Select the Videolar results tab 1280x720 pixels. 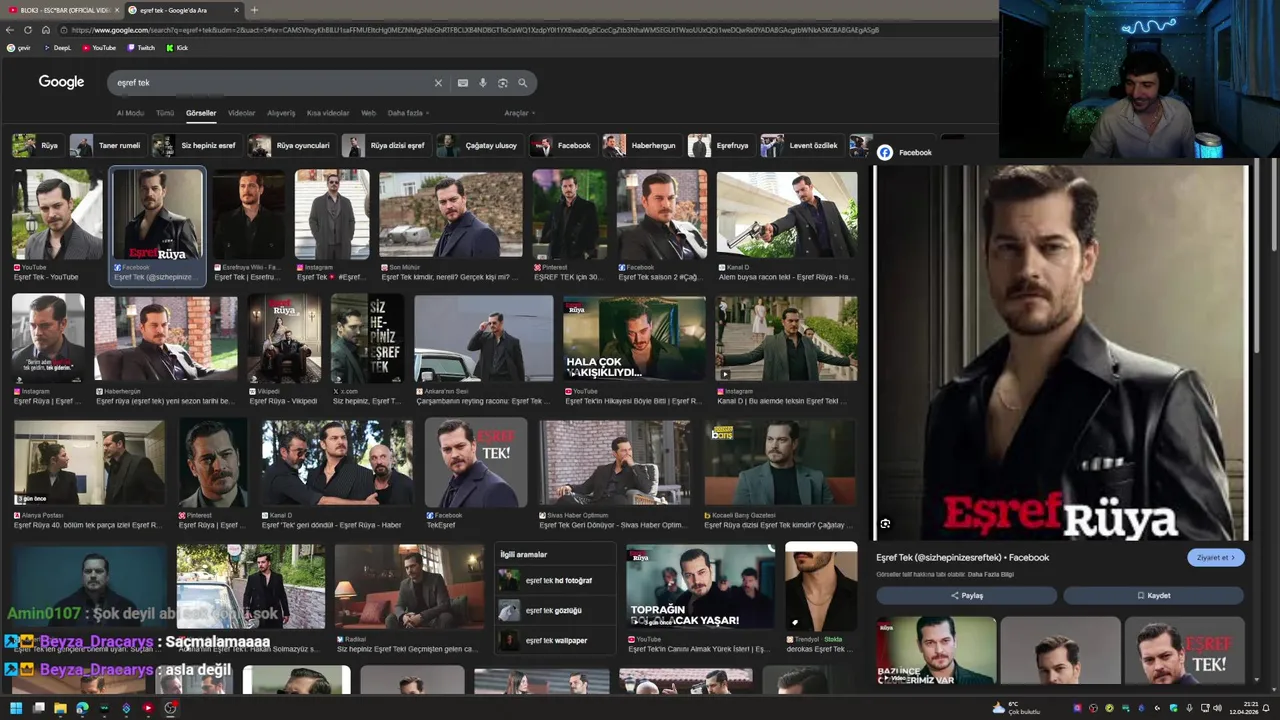(241, 113)
